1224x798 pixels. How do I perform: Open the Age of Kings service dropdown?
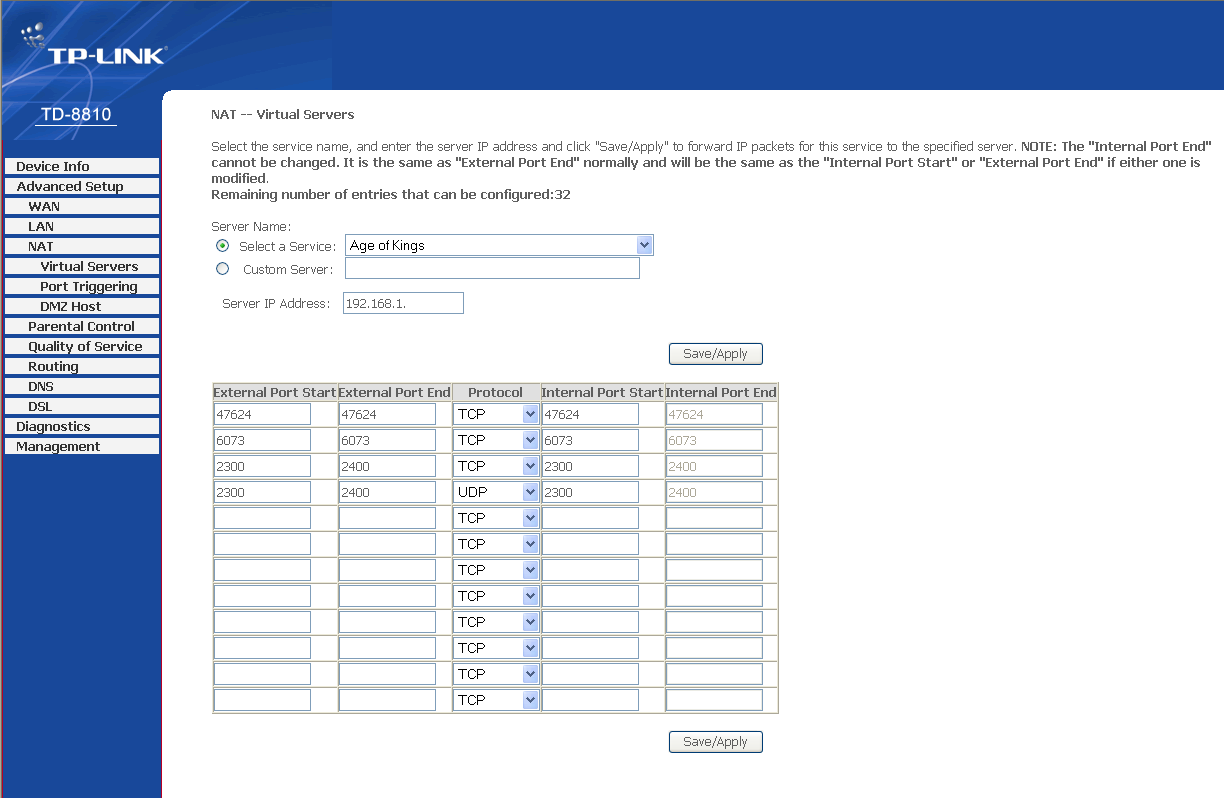tap(499, 246)
